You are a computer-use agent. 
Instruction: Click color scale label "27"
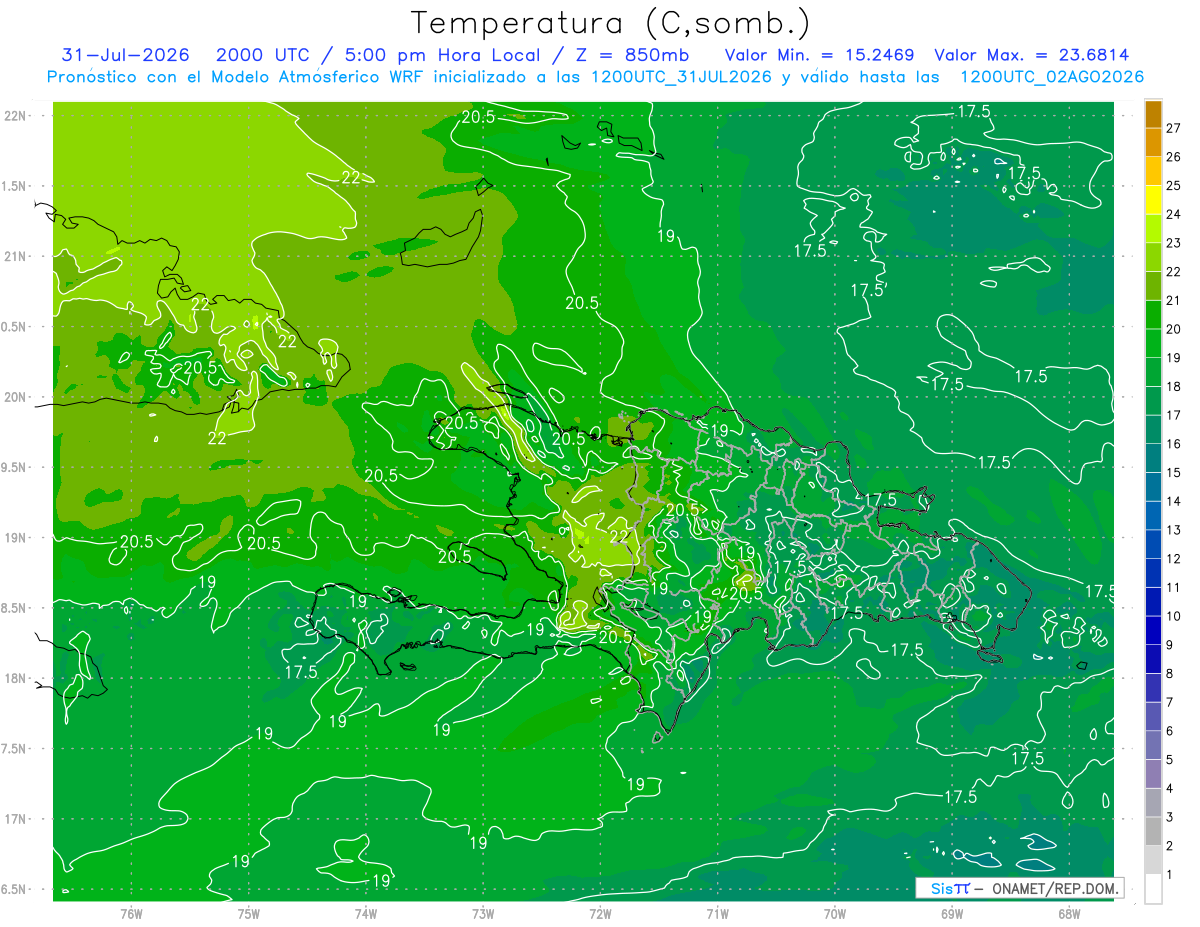[x=1174, y=128]
